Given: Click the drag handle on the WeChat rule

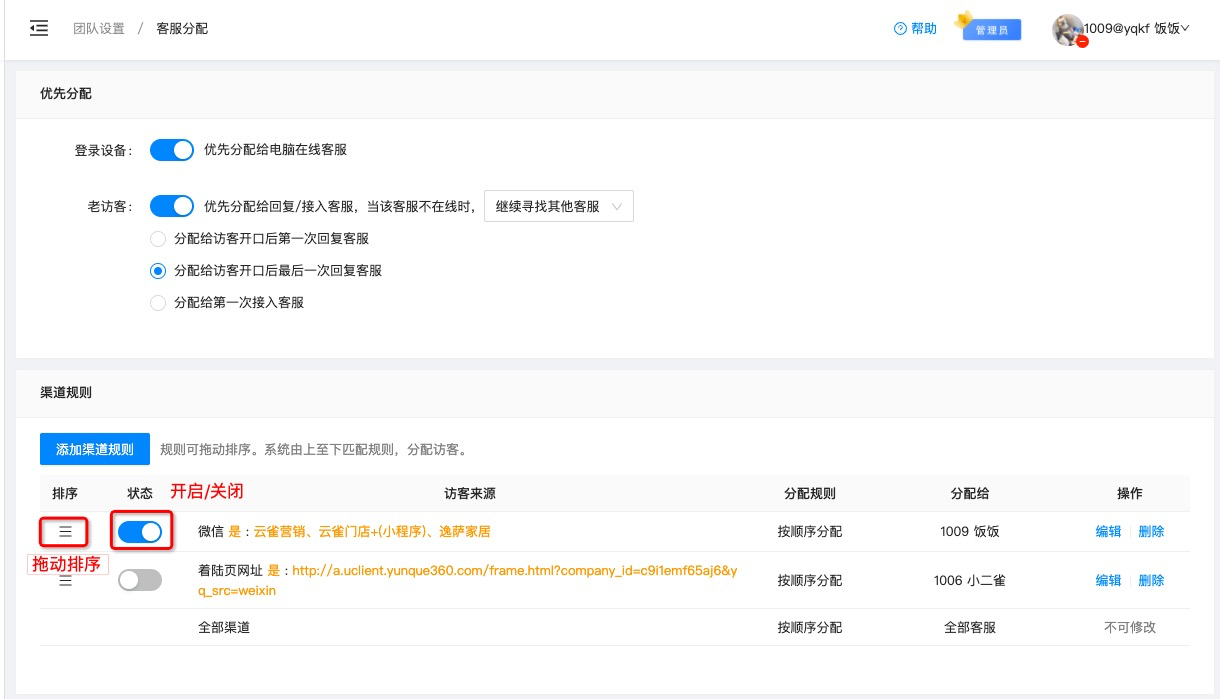Looking at the screenshot, I should (64, 531).
